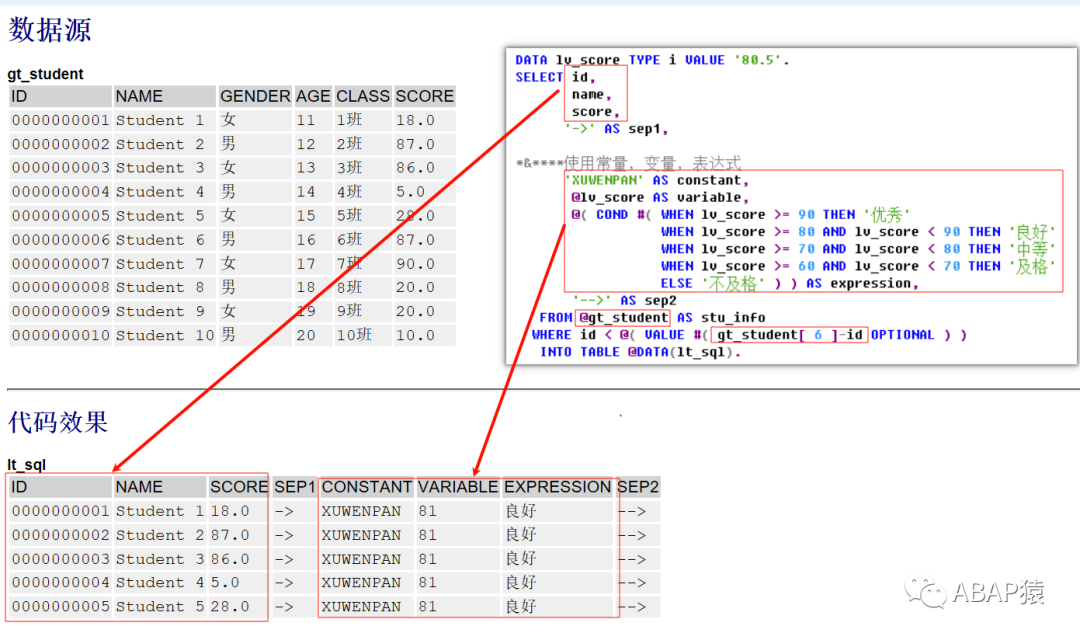Click the ELSE '不及格' line in code

(789, 284)
